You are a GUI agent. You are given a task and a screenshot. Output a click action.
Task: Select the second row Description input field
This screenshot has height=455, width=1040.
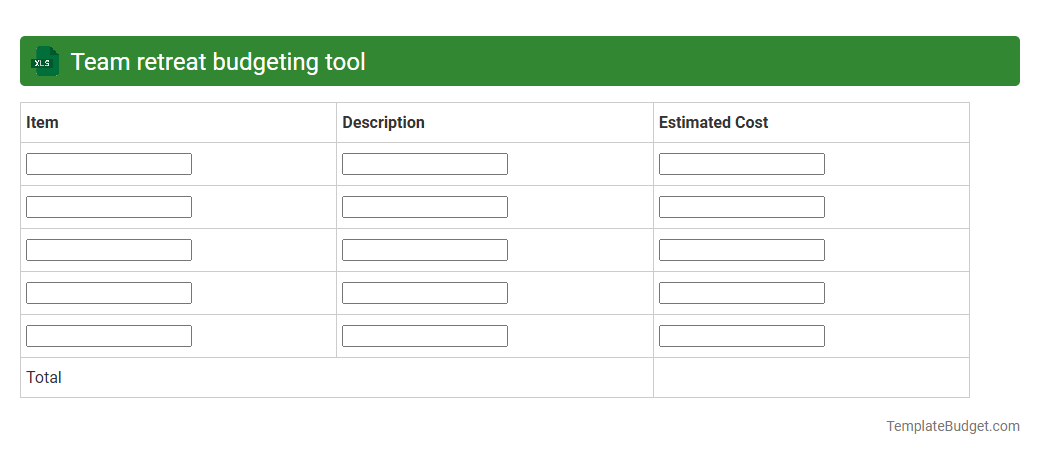point(424,207)
